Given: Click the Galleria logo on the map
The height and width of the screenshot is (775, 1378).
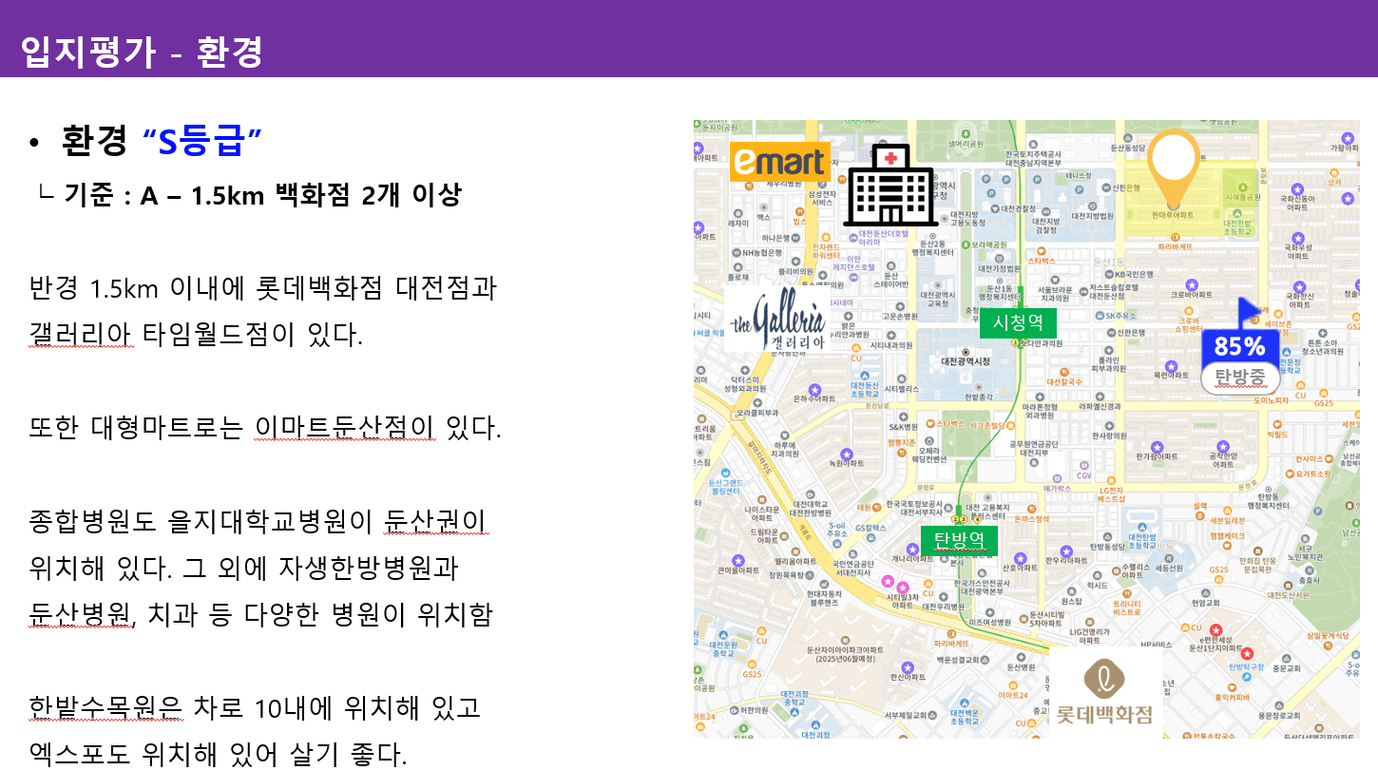Looking at the screenshot, I should (777, 319).
